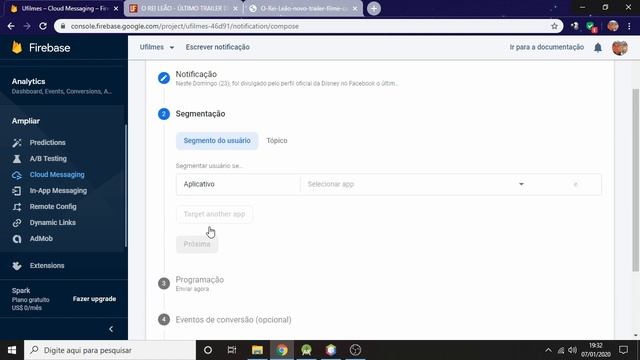Open Ir para a documentação link
This screenshot has width=640, height=360.
pyautogui.click(x=547, y=47)
